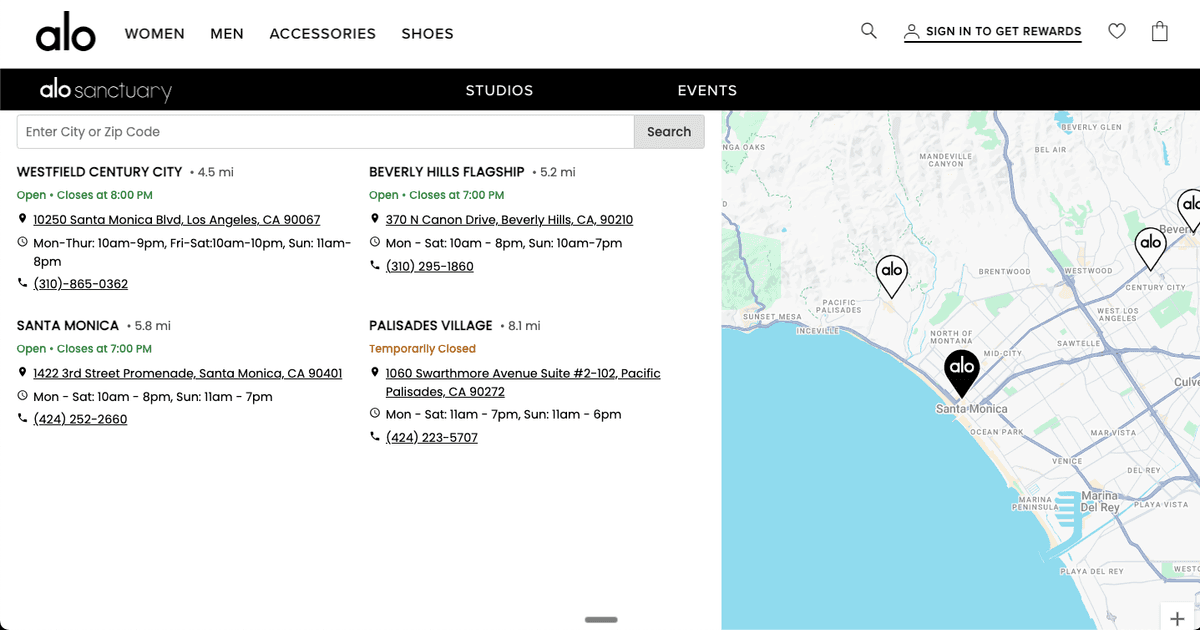
Task: Click phone icon beside (310)-865-0362
Action: tap(23, 284)
